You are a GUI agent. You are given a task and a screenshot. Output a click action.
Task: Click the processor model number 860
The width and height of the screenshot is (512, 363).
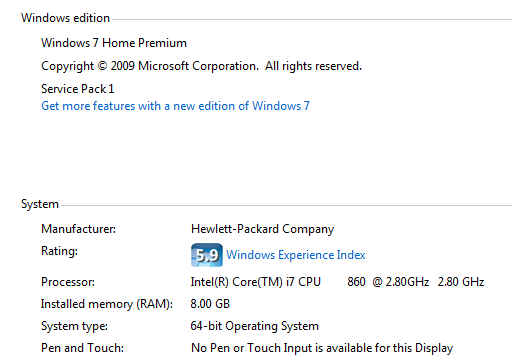coord(356,282)
